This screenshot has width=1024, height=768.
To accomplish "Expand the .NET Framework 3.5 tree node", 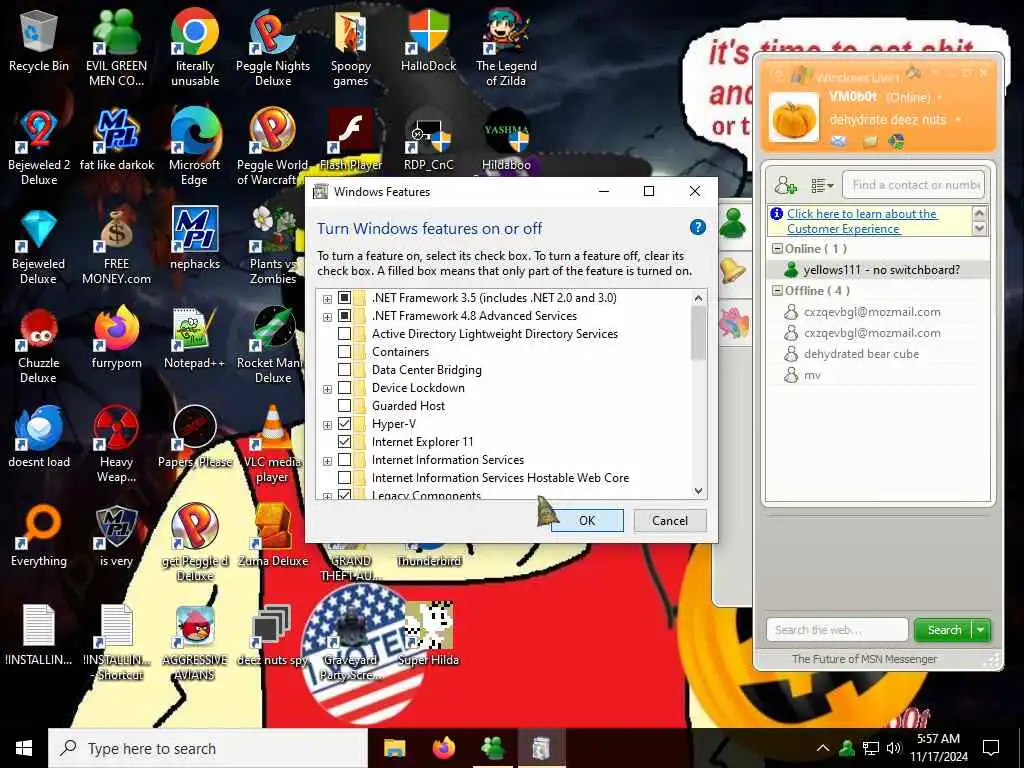I will pos(327,299).
